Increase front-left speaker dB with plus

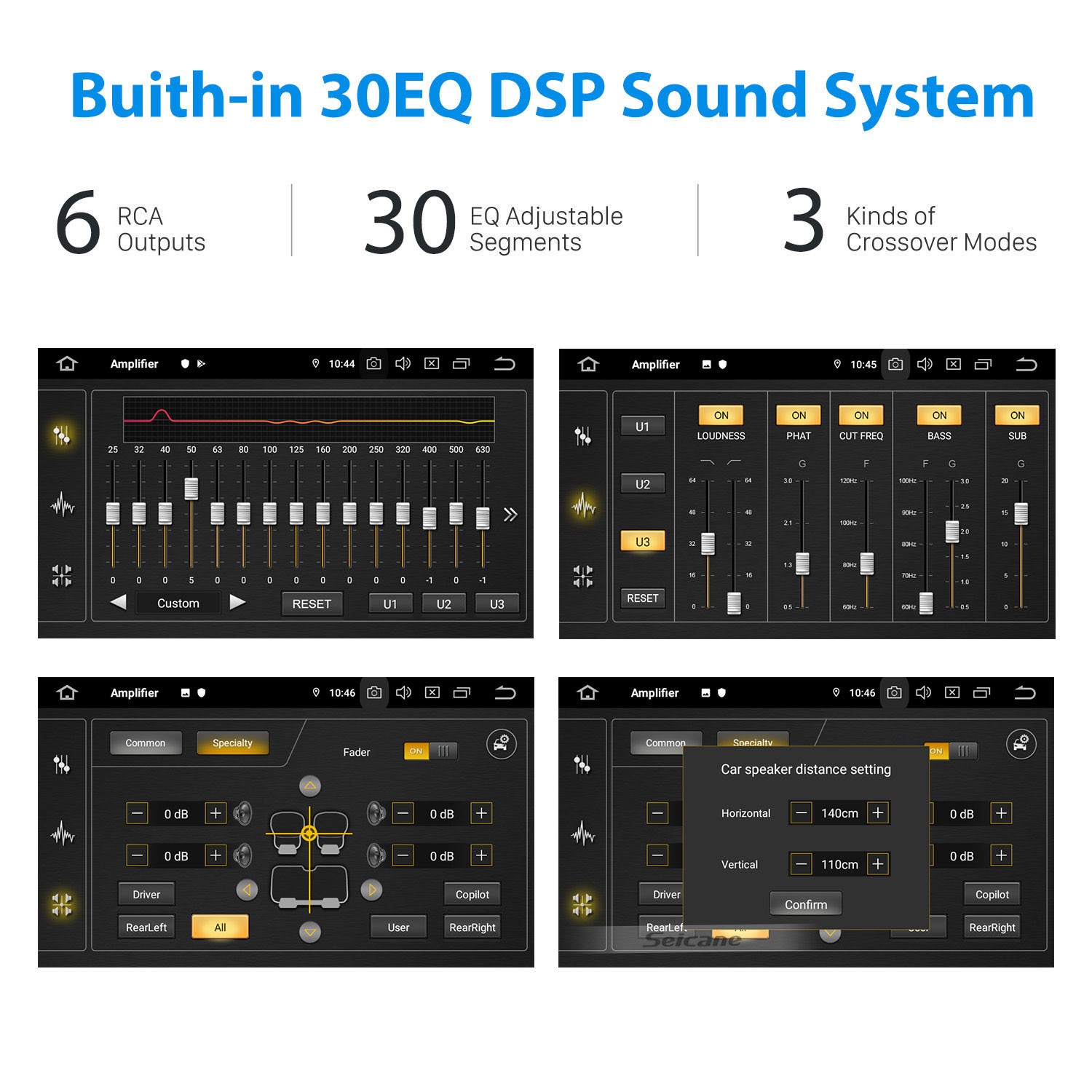[x=215, y=813]
